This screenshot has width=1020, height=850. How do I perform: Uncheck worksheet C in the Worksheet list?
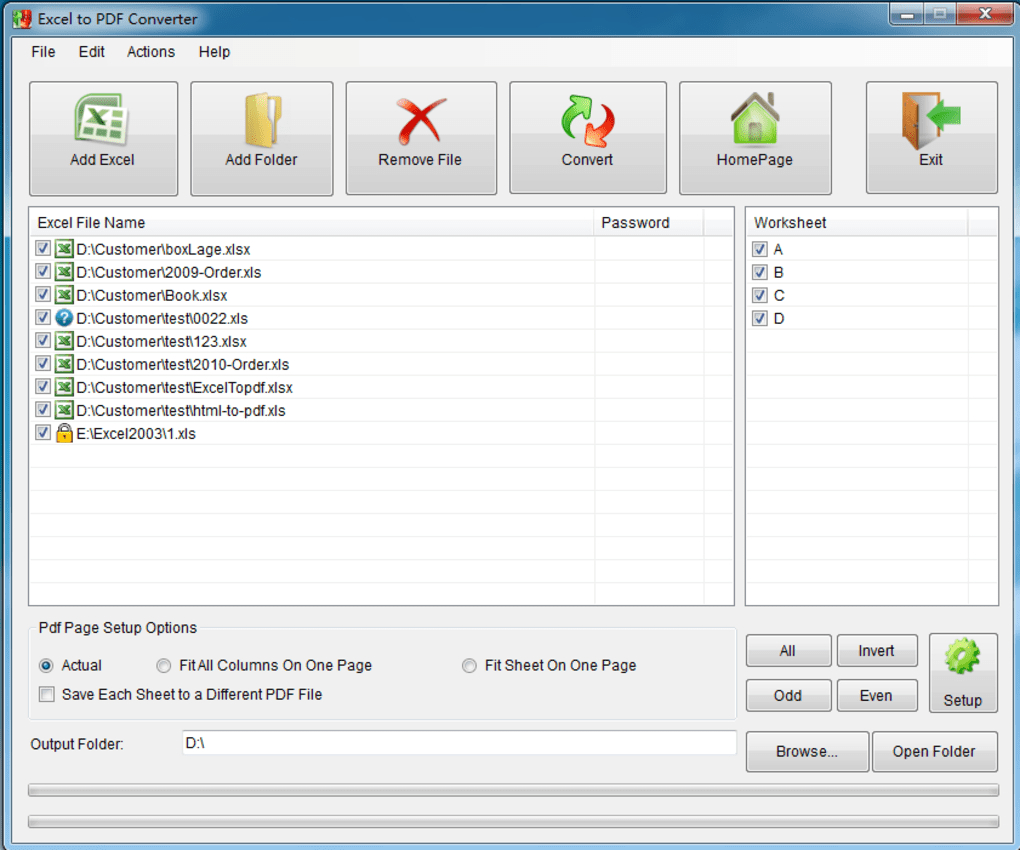(x=759, y=295)
